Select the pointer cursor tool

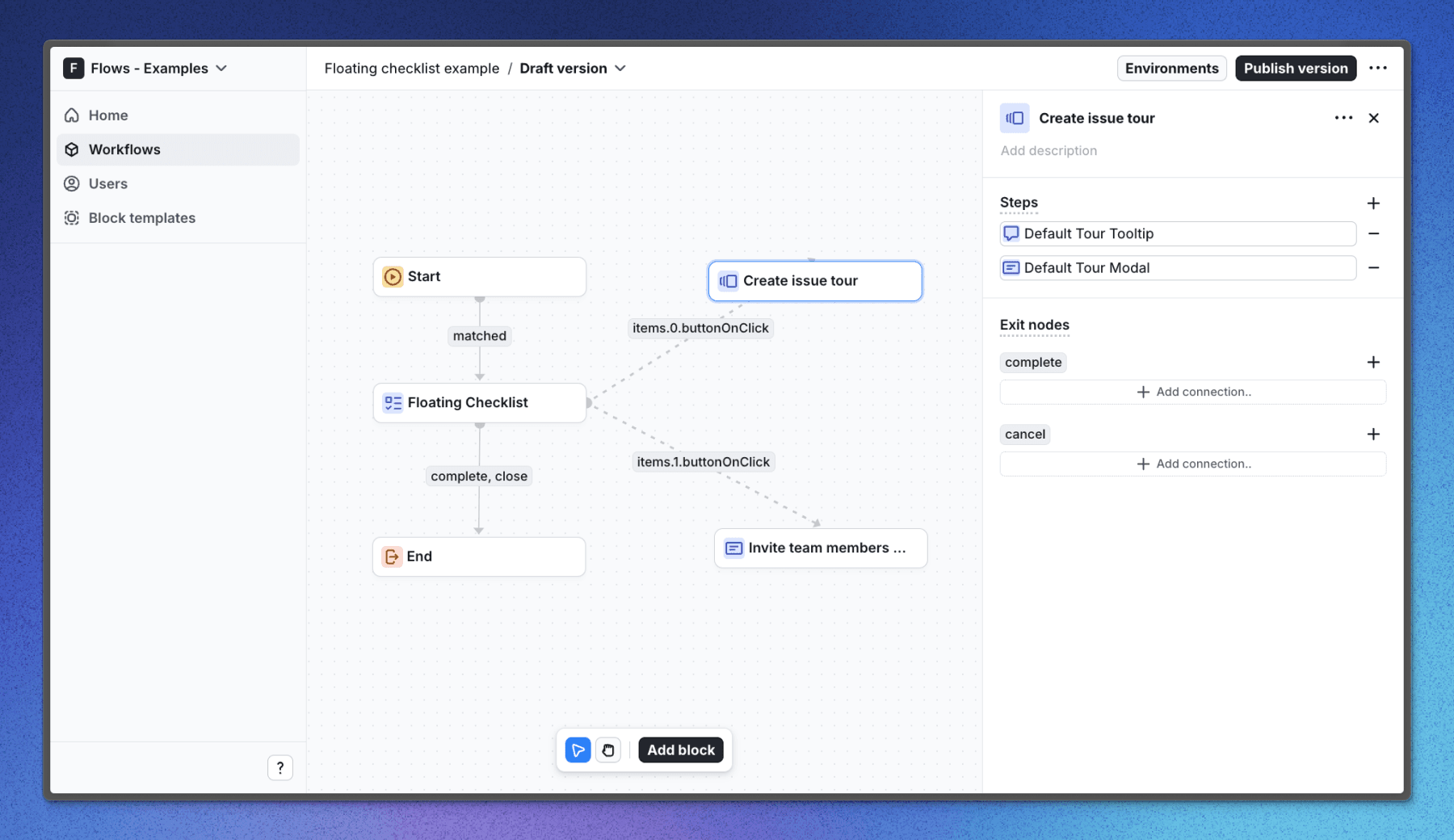coord(578,750)
